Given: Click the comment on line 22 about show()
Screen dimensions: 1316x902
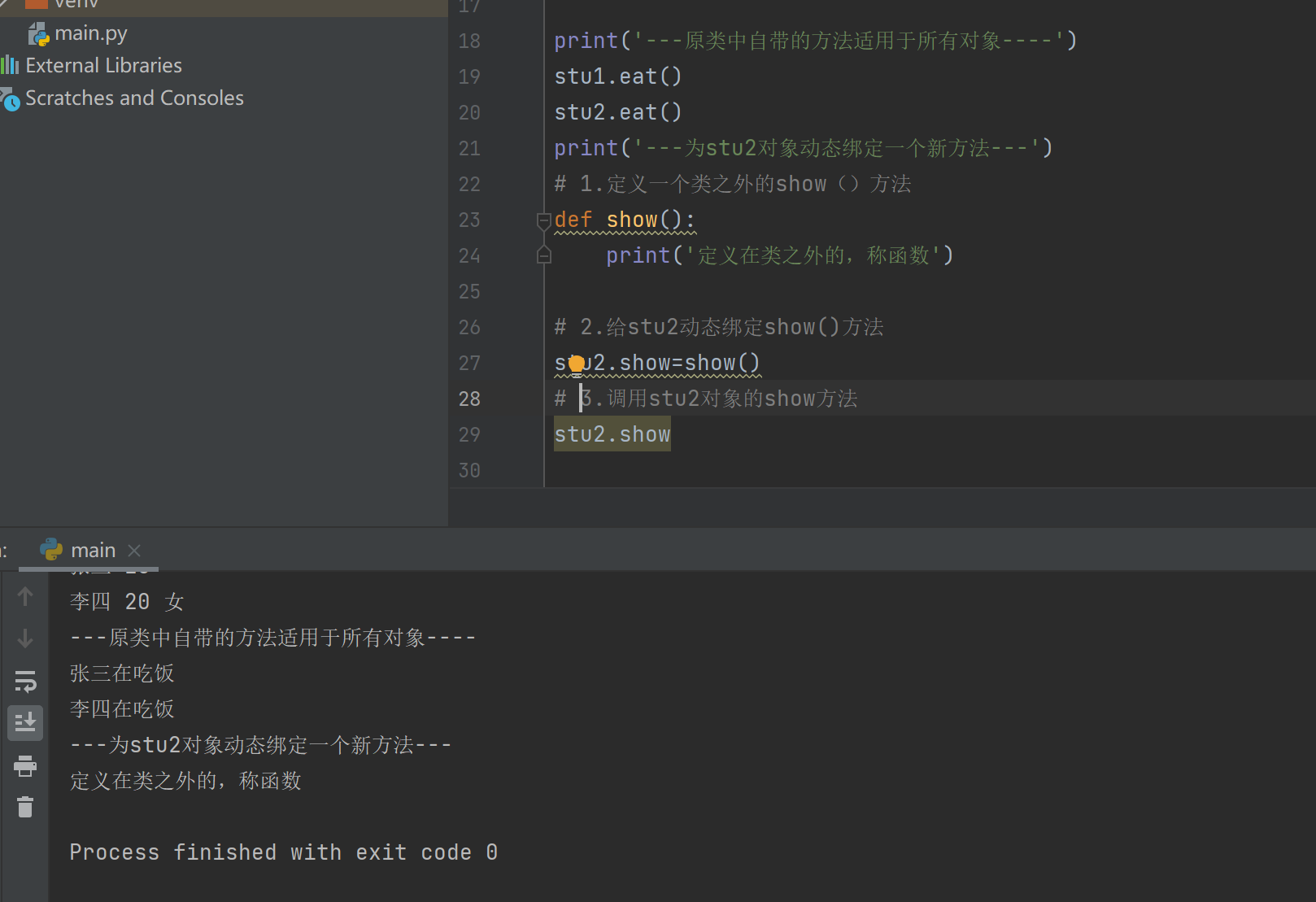Looking at the screenshot, I should pyautogui.click(x=733, y=184).
